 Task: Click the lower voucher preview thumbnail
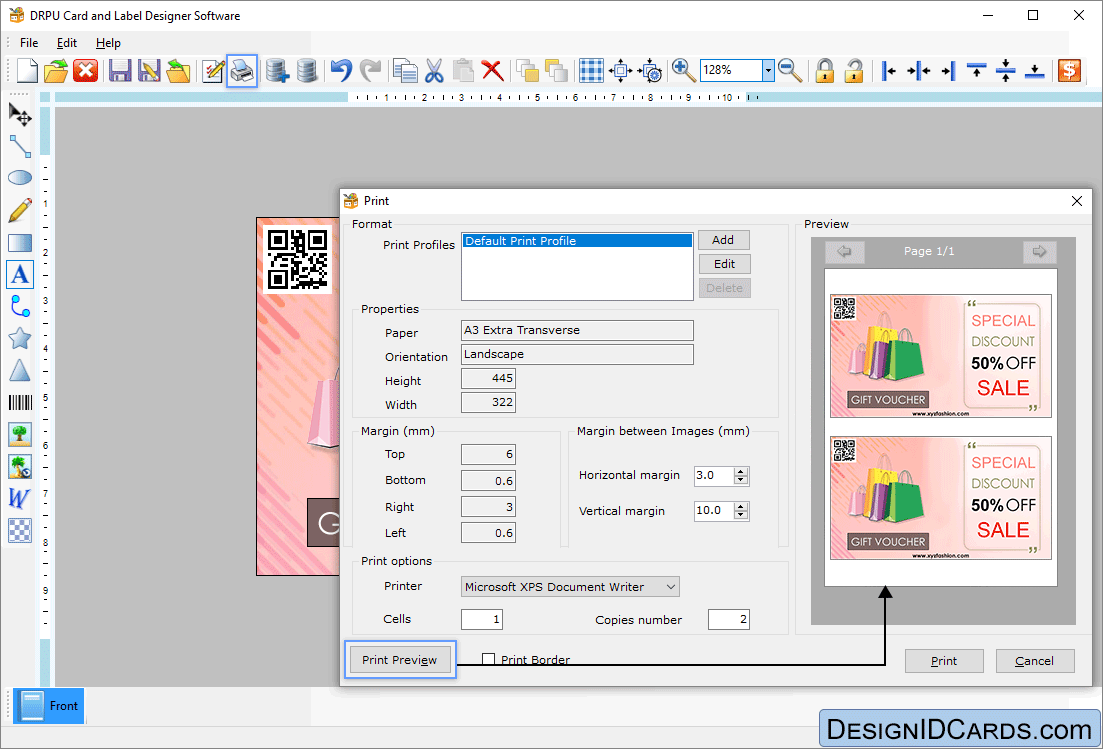coord(941,498)
